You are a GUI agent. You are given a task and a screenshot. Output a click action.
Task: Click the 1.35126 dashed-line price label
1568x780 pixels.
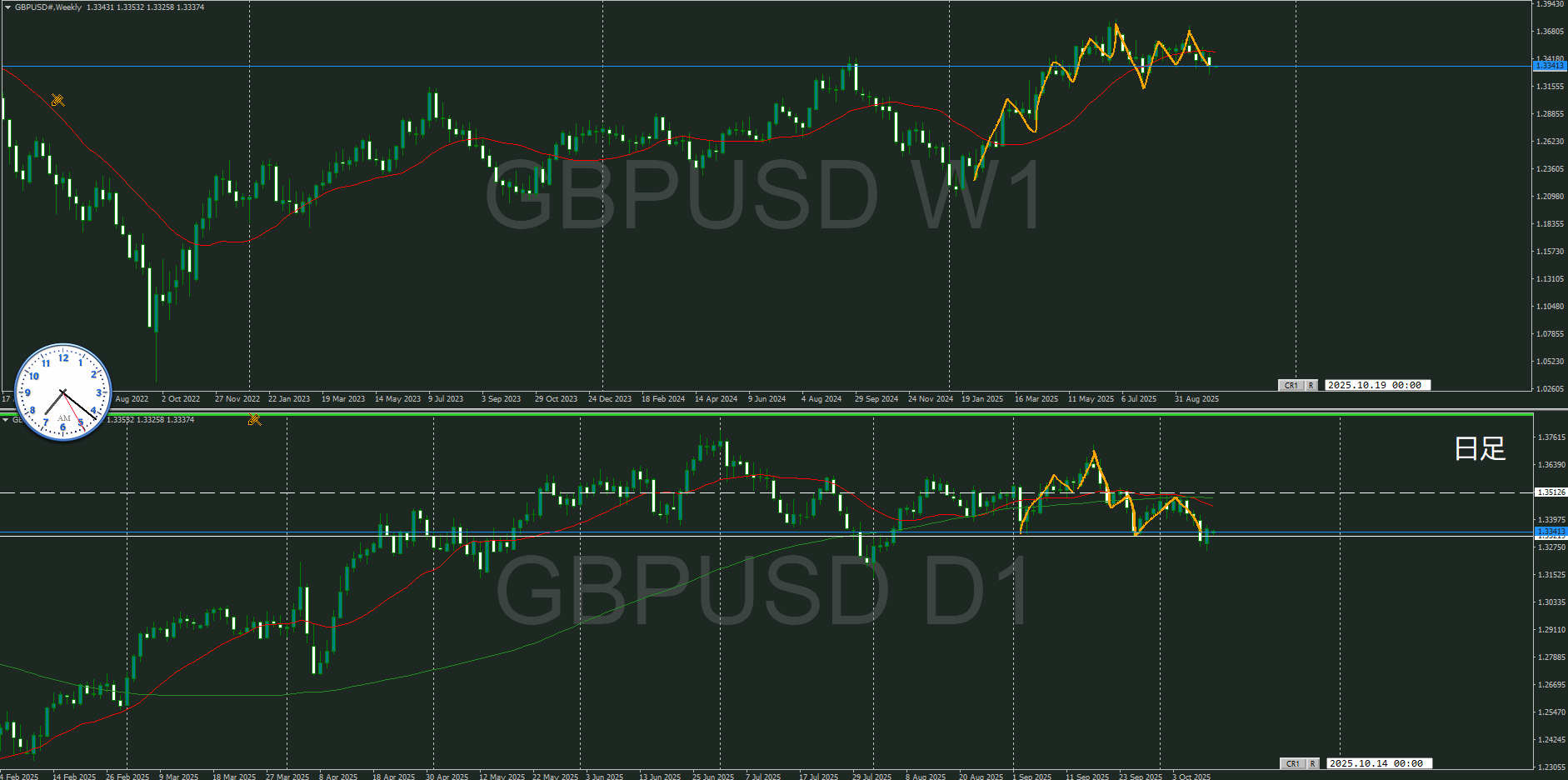[1550, 492]
